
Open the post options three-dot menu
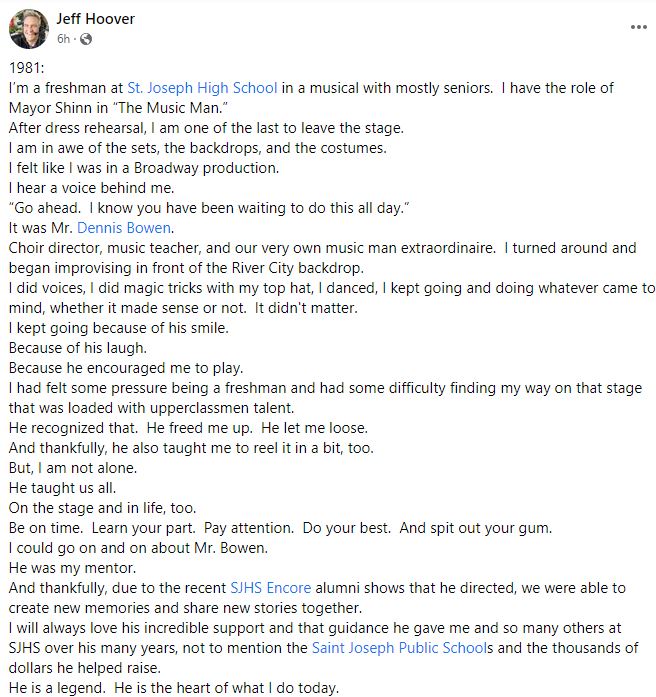coord(637,27)
